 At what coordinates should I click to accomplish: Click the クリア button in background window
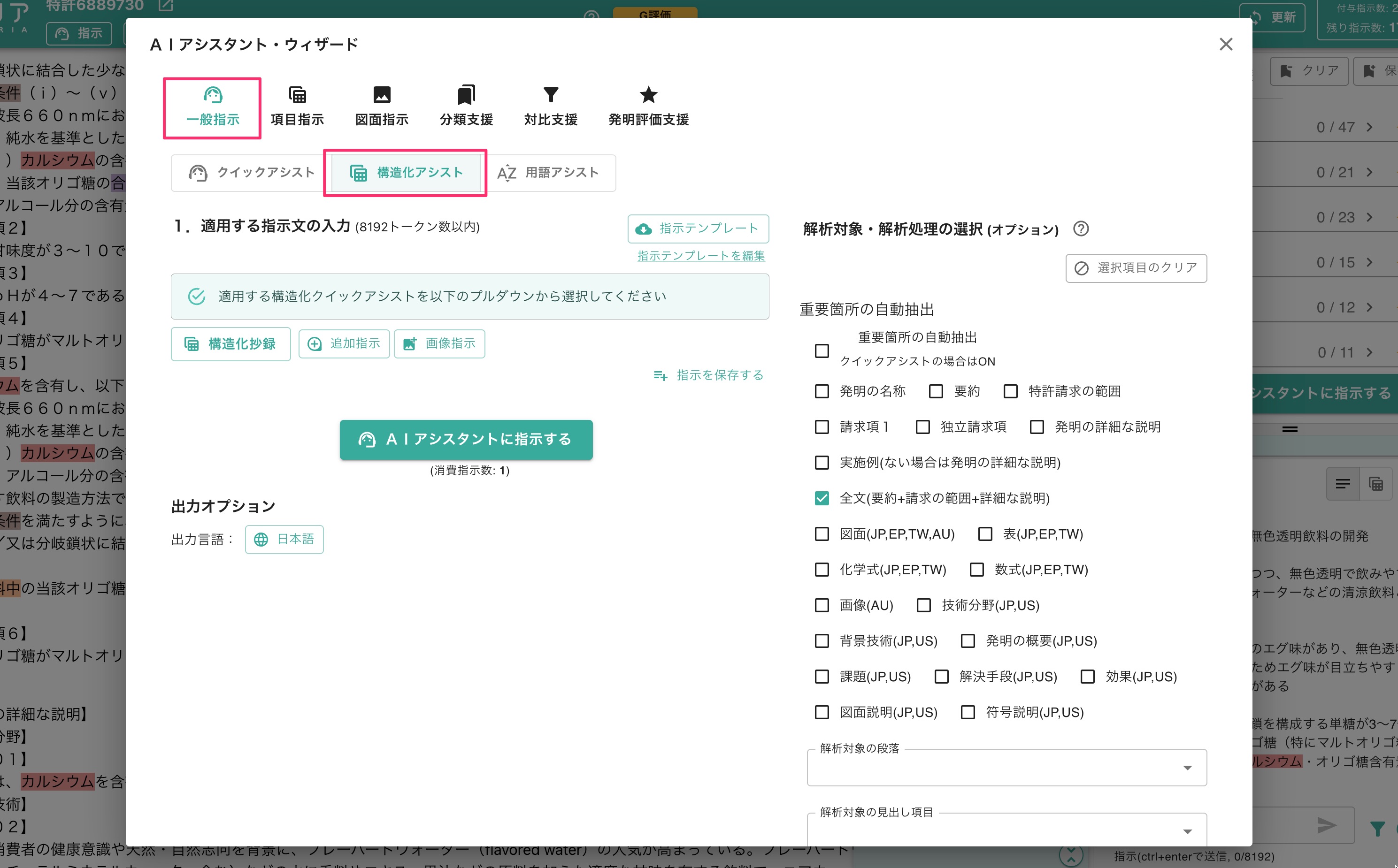(1309, 70)
